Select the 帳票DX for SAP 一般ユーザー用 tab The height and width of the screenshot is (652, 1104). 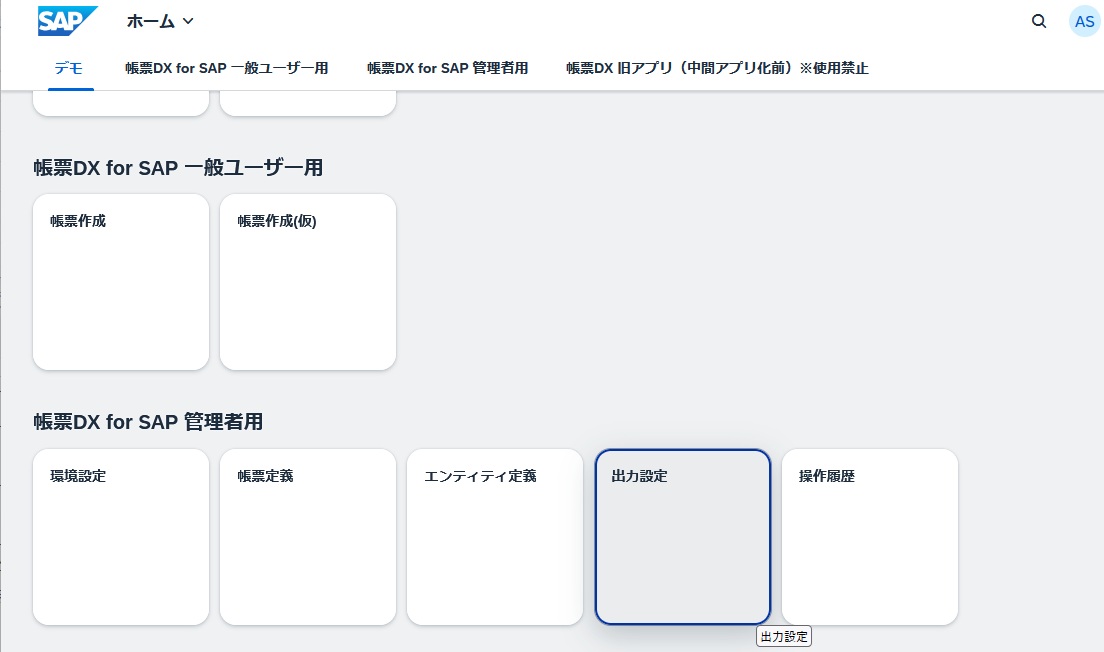click(x=227, y=69)
